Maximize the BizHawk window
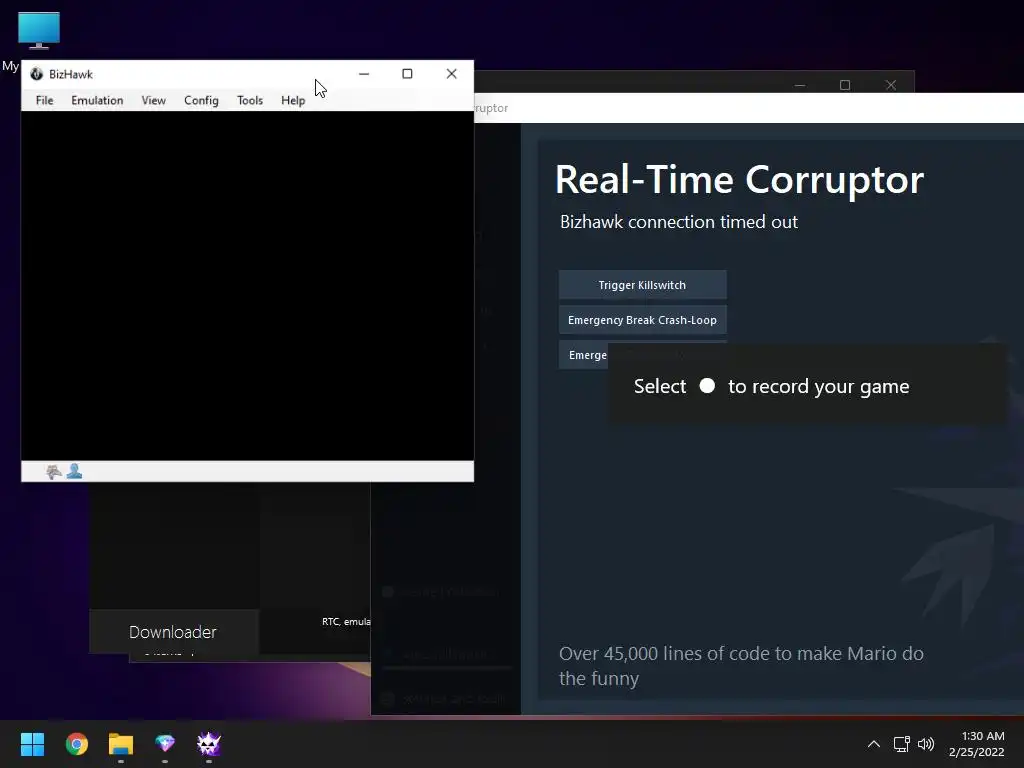 (408, 74)
